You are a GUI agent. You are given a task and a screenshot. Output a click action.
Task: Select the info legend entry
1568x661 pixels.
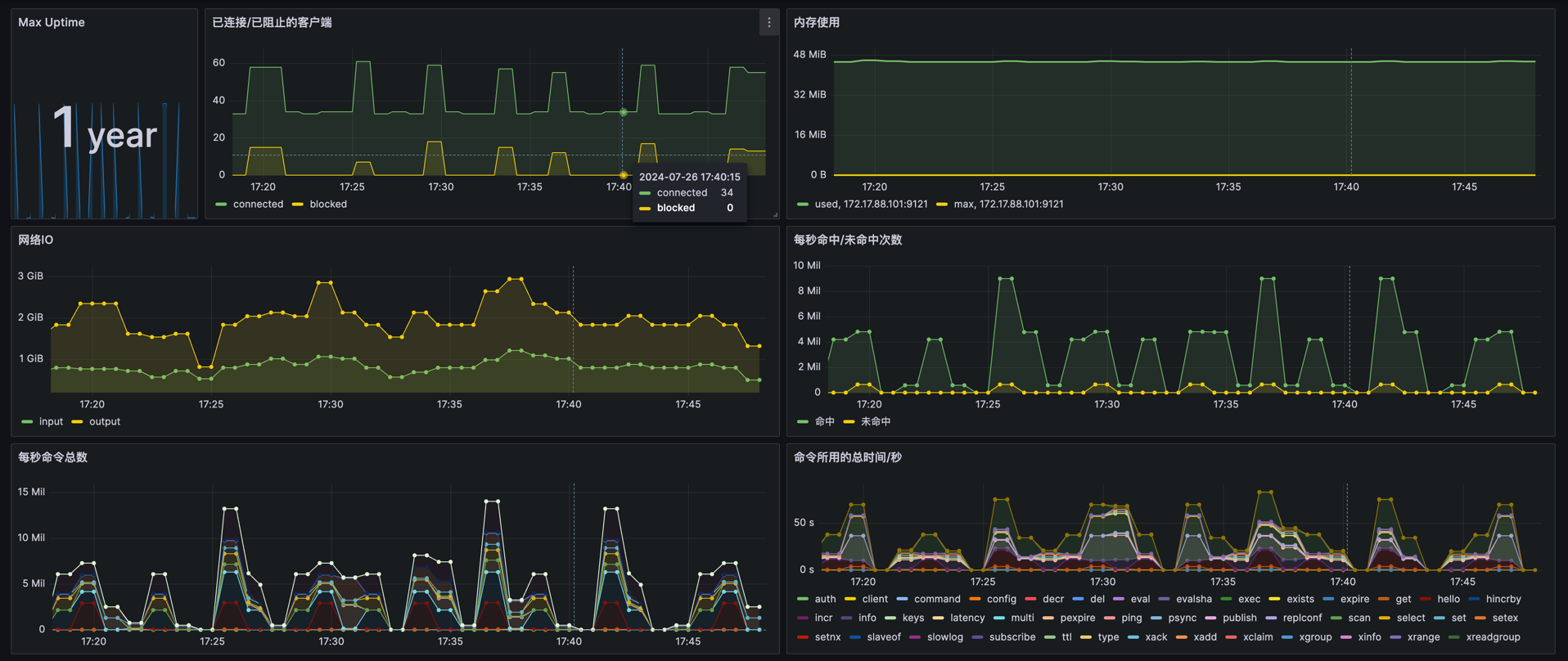coord(867,618)
